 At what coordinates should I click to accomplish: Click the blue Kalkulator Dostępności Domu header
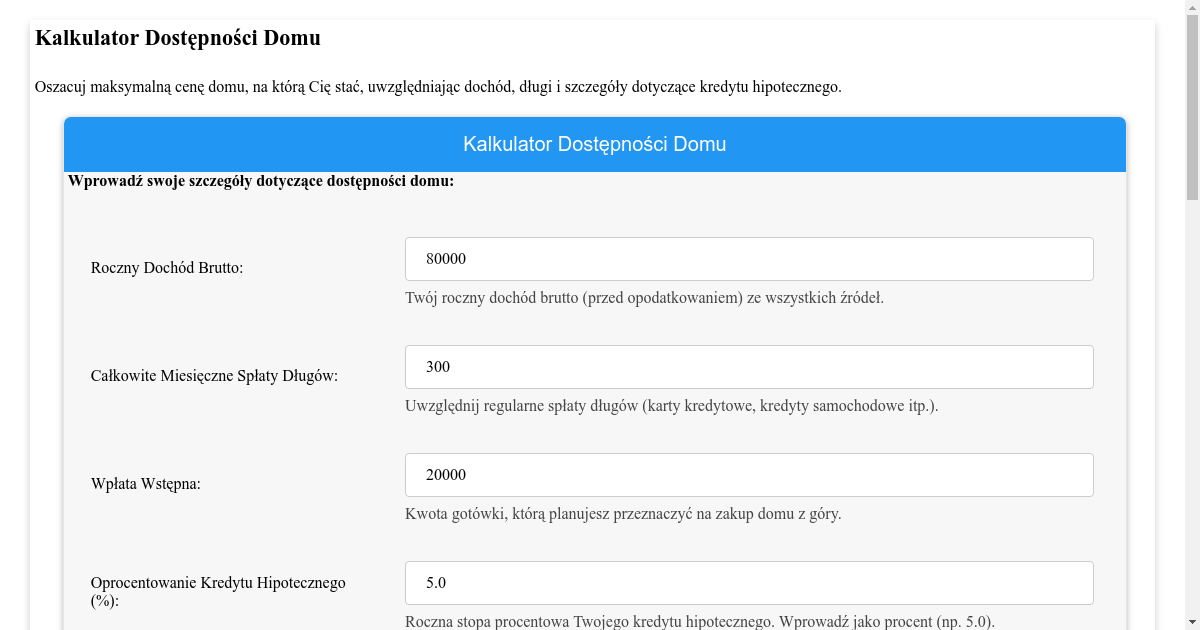[595, 143]
